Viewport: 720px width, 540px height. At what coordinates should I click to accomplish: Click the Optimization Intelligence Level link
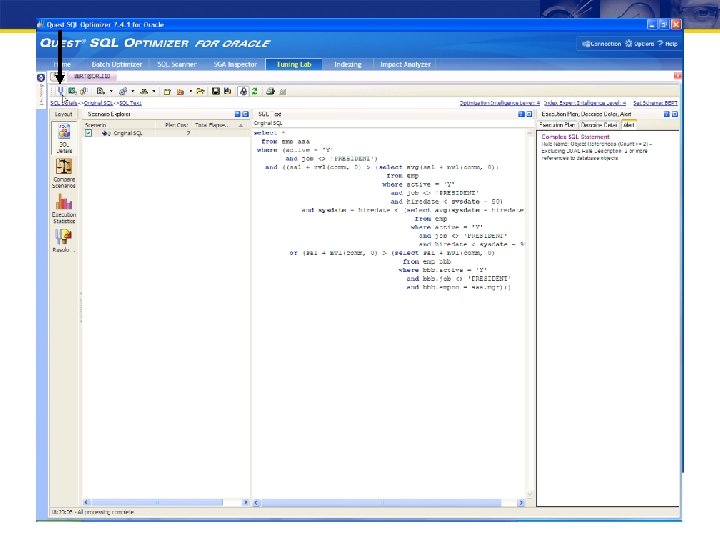[500, 103]
